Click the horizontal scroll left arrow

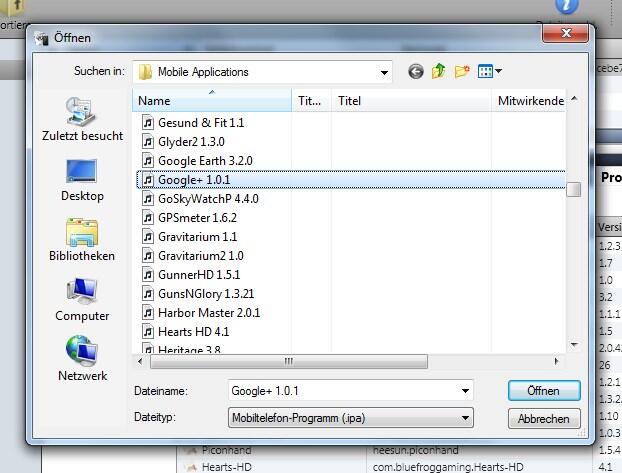[140, 361]
